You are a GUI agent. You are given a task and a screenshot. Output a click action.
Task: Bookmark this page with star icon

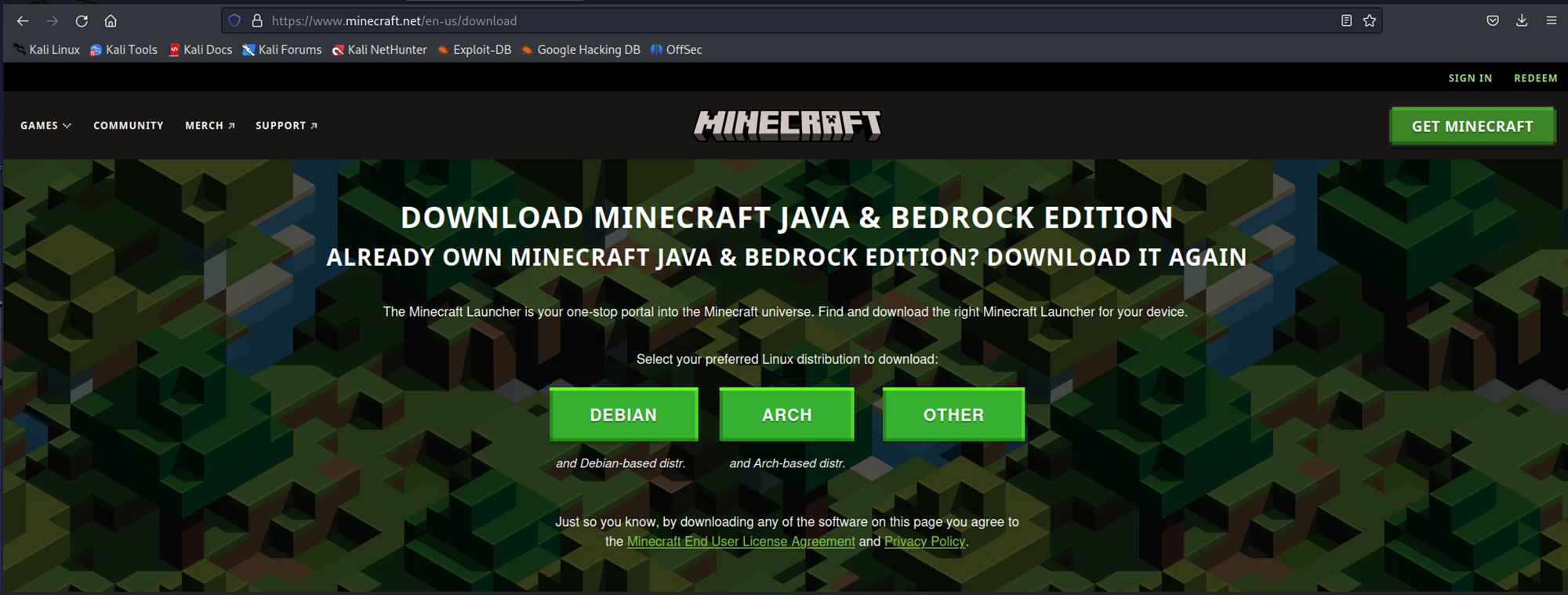(1370, 21)
